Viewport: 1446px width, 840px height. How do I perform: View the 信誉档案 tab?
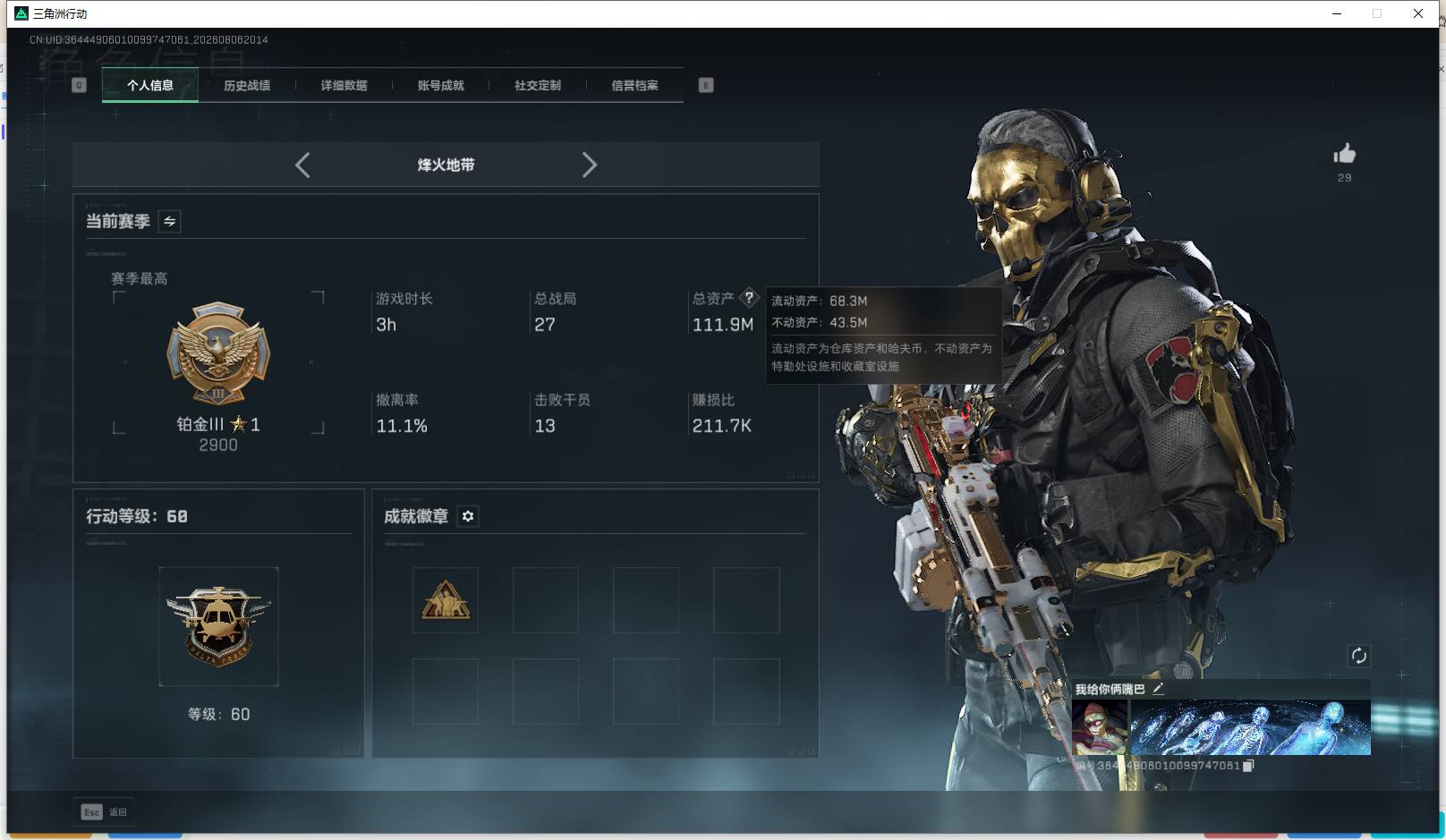click(634, 85)
